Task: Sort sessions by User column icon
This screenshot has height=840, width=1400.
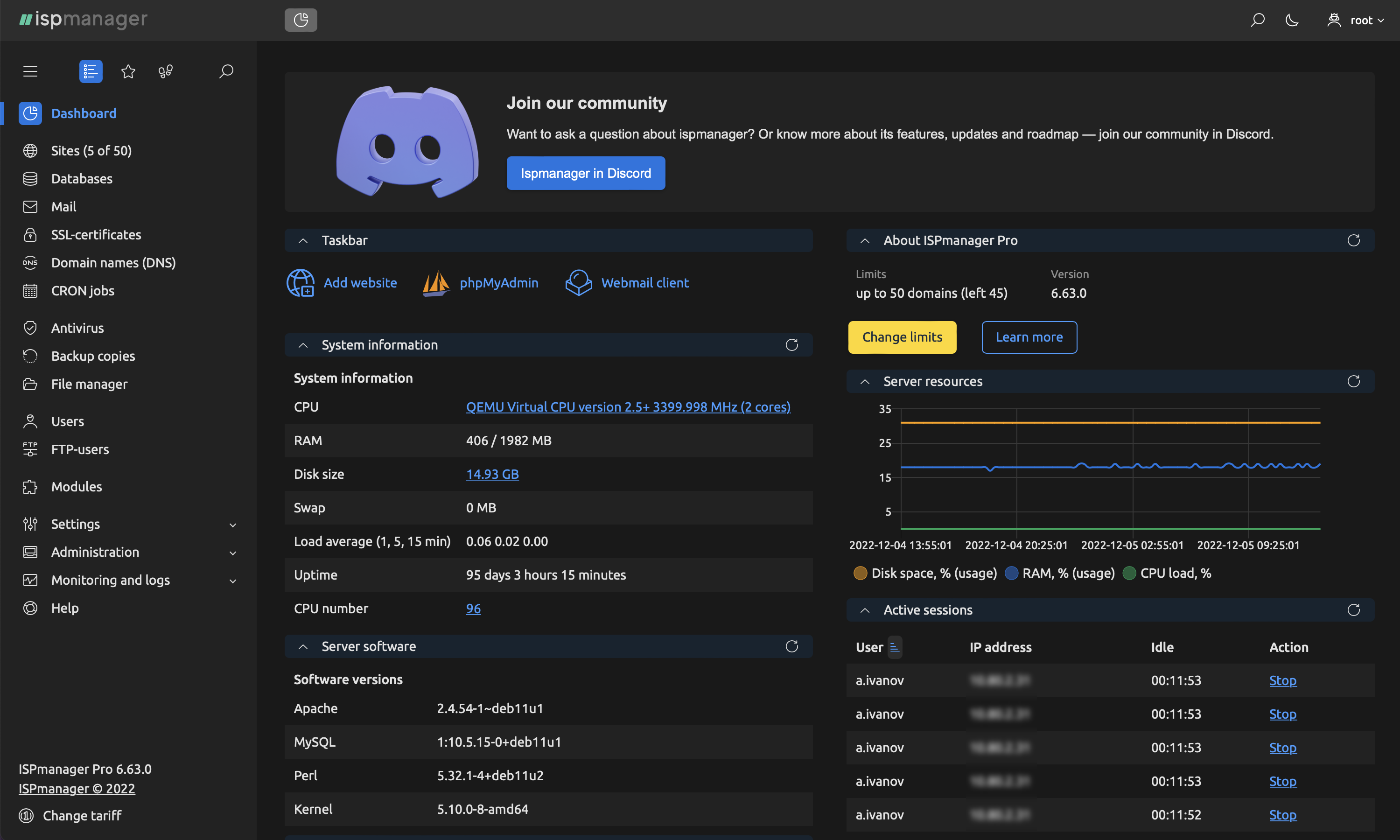Action: 894,648
